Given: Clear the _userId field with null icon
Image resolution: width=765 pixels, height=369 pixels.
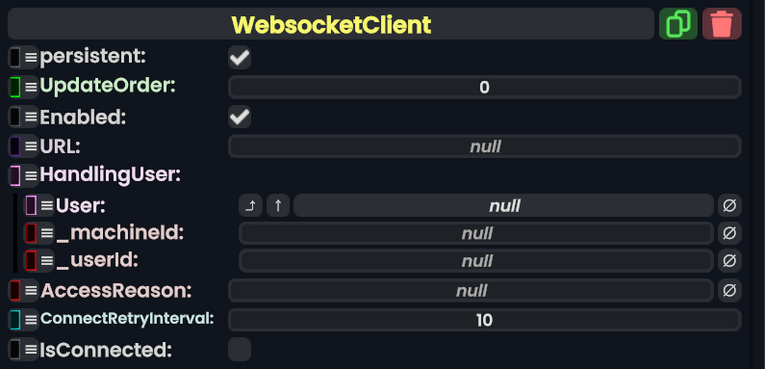Looking at the screenshot, I should (x=729, y=261).
